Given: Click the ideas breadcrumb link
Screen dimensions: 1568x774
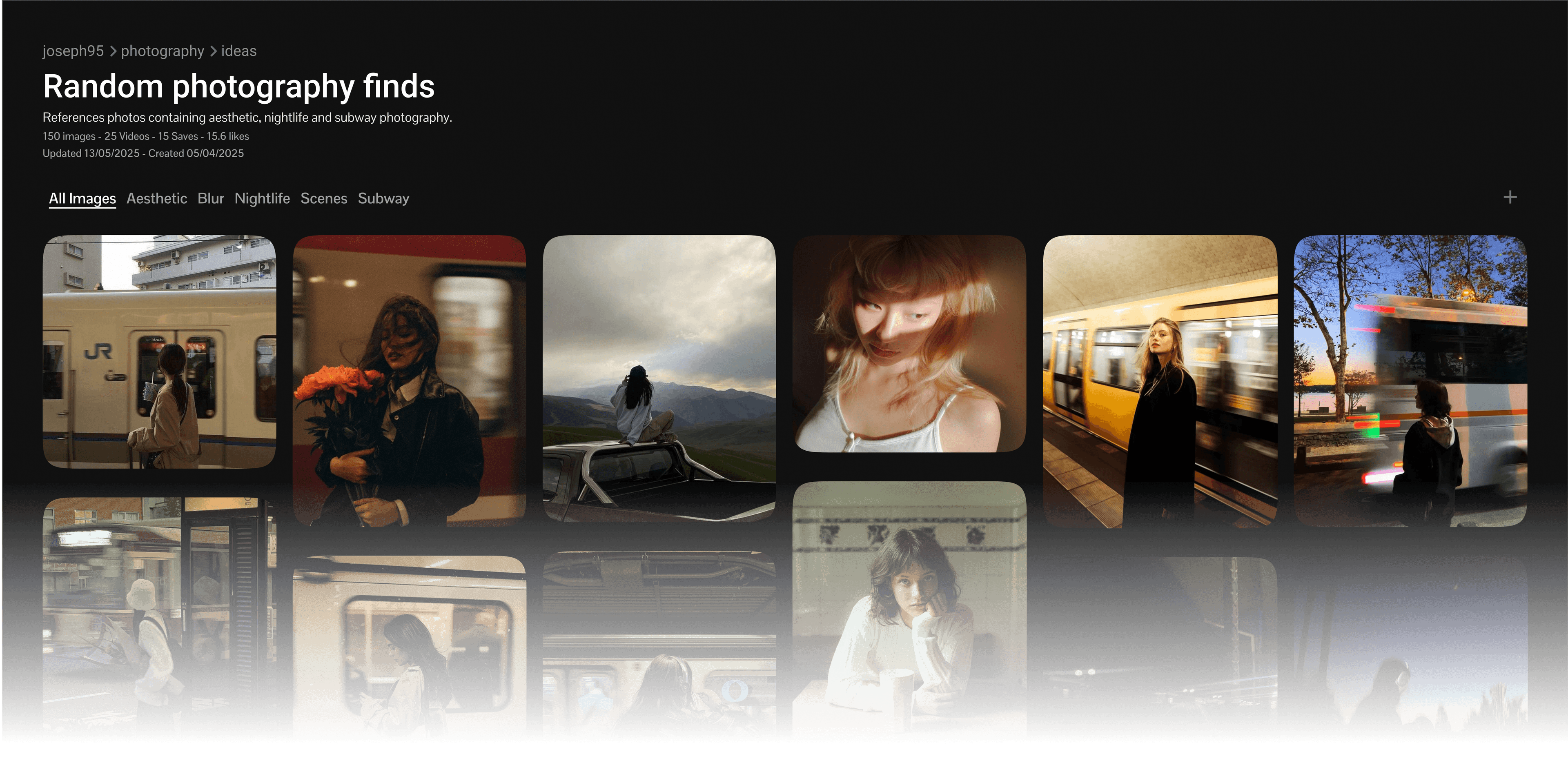Looking at the screenshot, I should [x=238, y=51].
